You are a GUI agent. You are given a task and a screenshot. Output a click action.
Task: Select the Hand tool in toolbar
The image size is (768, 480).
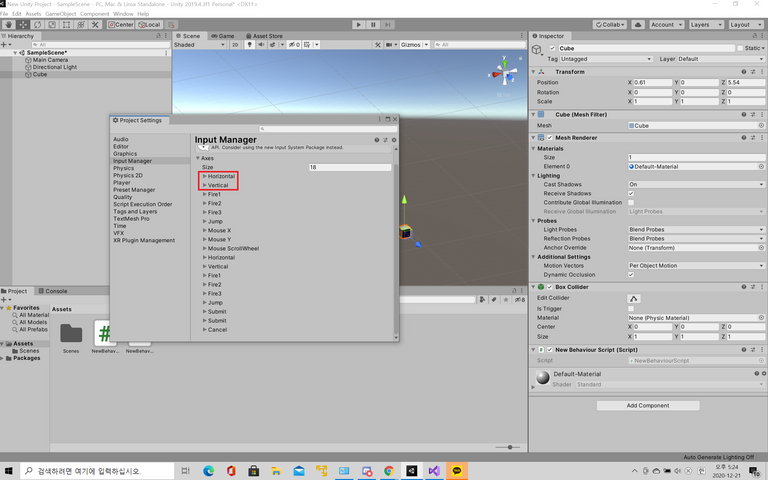point(8,24)
